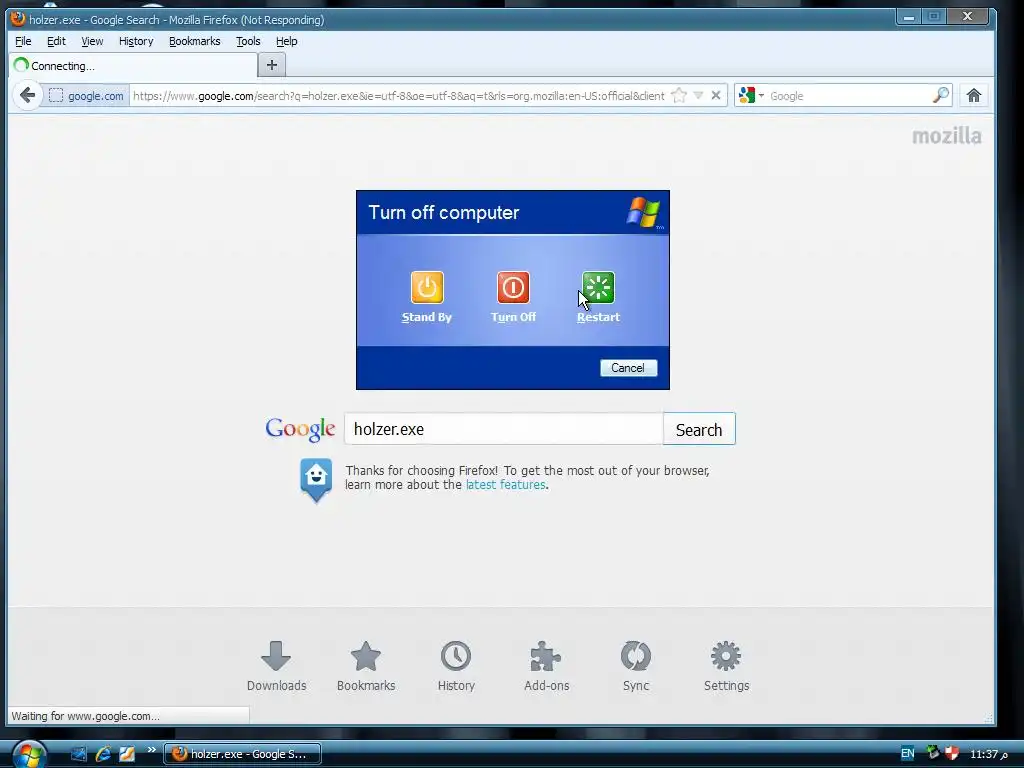This screenshot has width=1024, height=768.
Task: Cancel the Turn off computer dialog
Action: pyautogui.click(x=628, y=368)
